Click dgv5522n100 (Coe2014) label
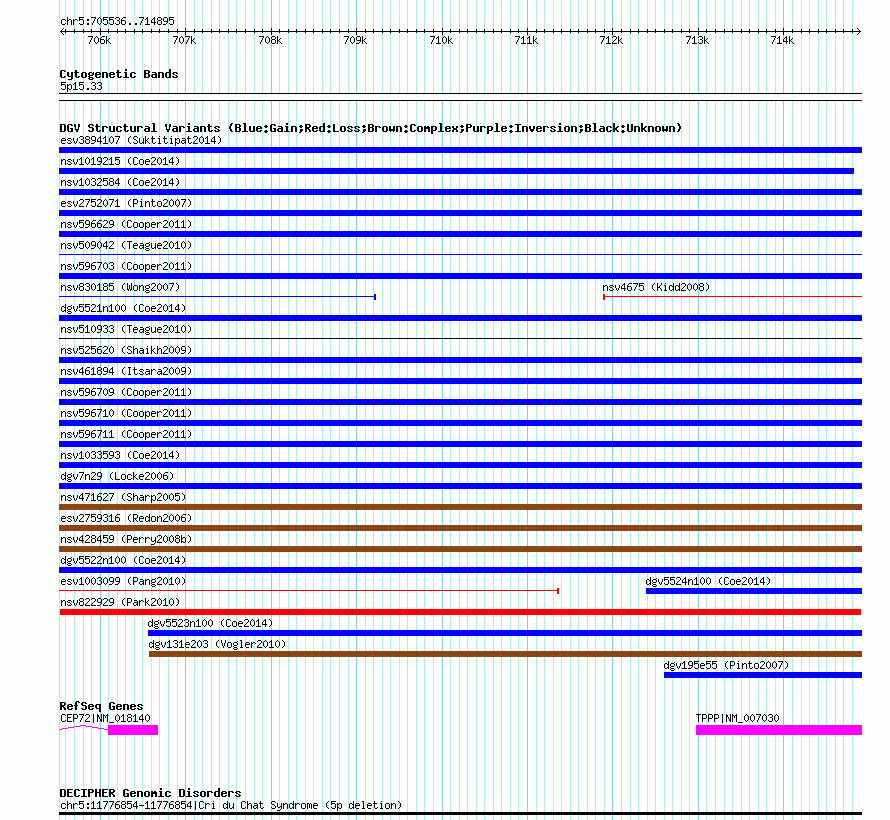 123,560
